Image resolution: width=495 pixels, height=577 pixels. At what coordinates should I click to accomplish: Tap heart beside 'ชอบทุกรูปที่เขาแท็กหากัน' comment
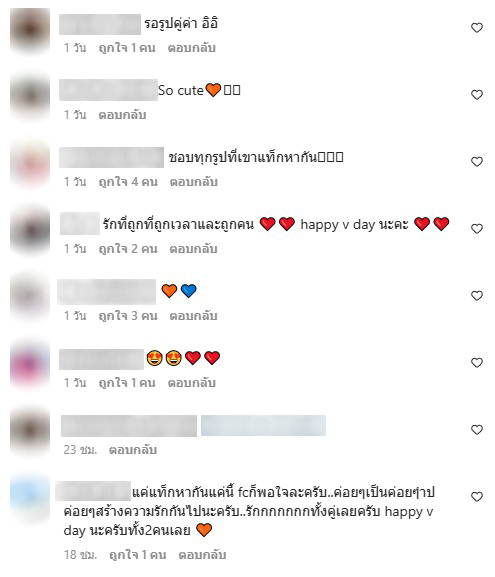tap(477, 162)
